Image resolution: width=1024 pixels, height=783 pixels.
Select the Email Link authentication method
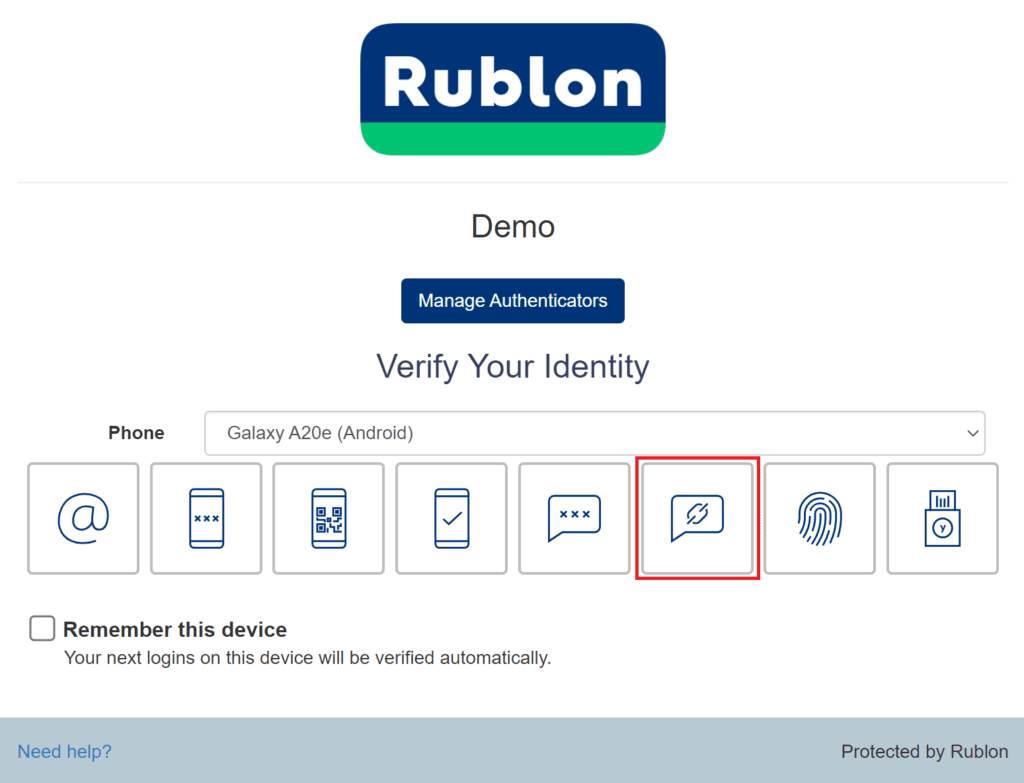(83, 518)
